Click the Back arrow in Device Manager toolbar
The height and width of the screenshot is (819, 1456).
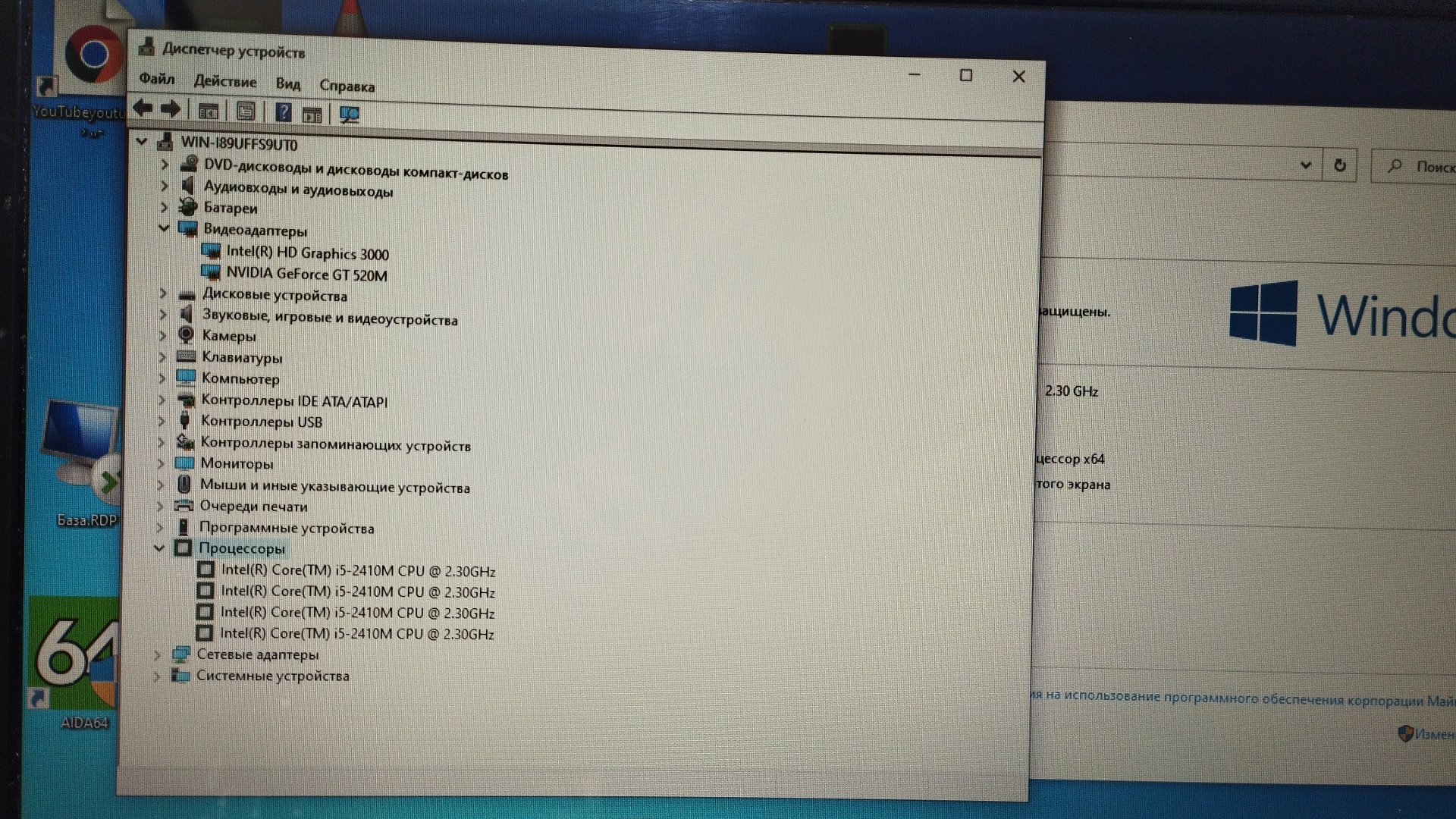pyautogui.click(x=143, y=108)
